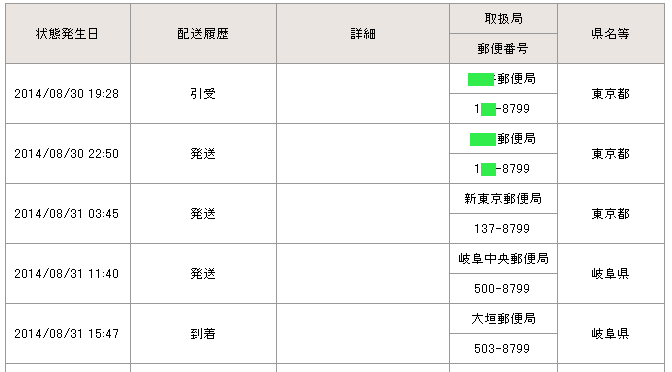Click the 到着 status cell
The image size is (672, 372).
pos(203,333)
